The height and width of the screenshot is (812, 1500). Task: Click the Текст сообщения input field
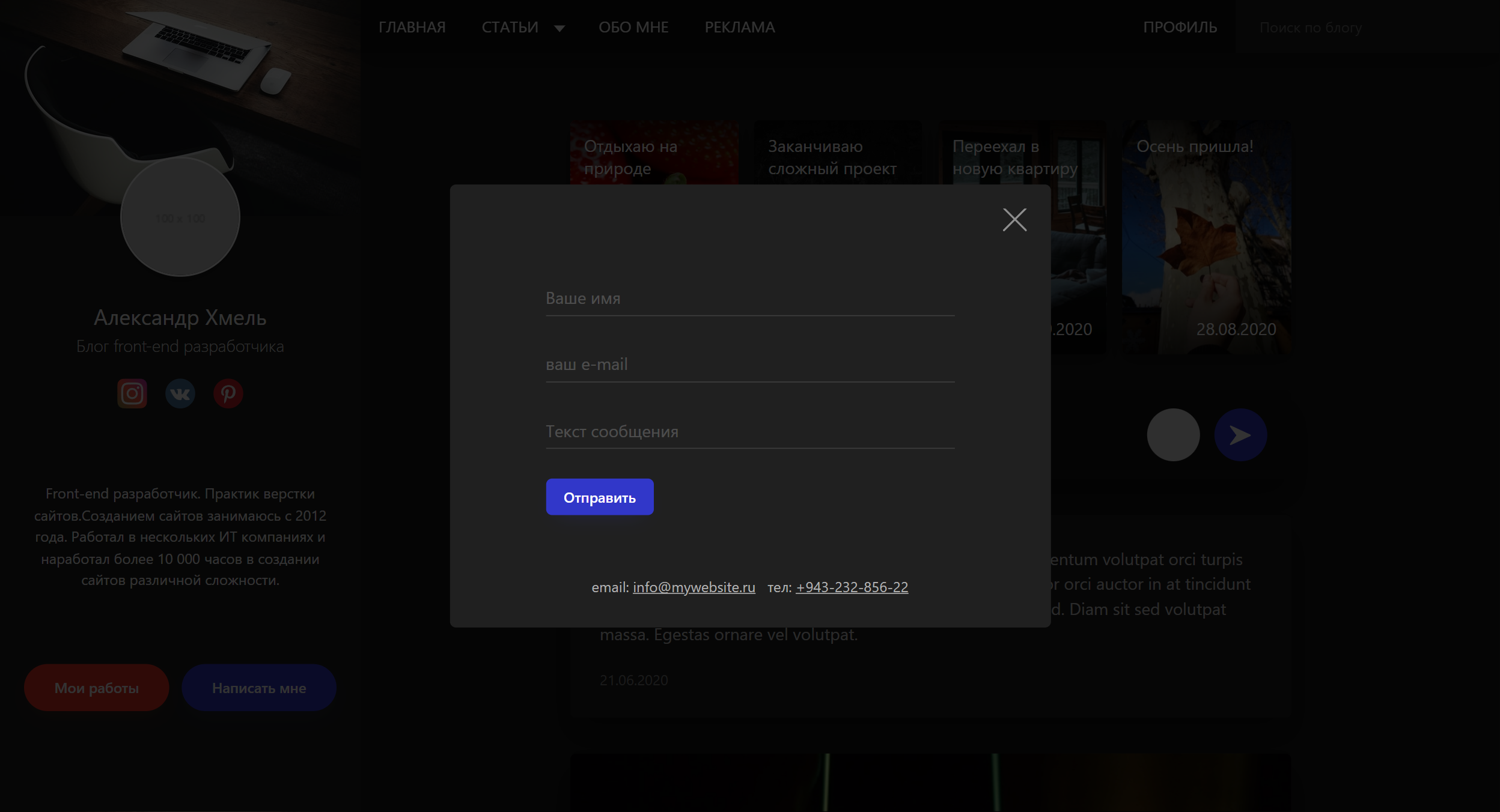tap(750, 431)
